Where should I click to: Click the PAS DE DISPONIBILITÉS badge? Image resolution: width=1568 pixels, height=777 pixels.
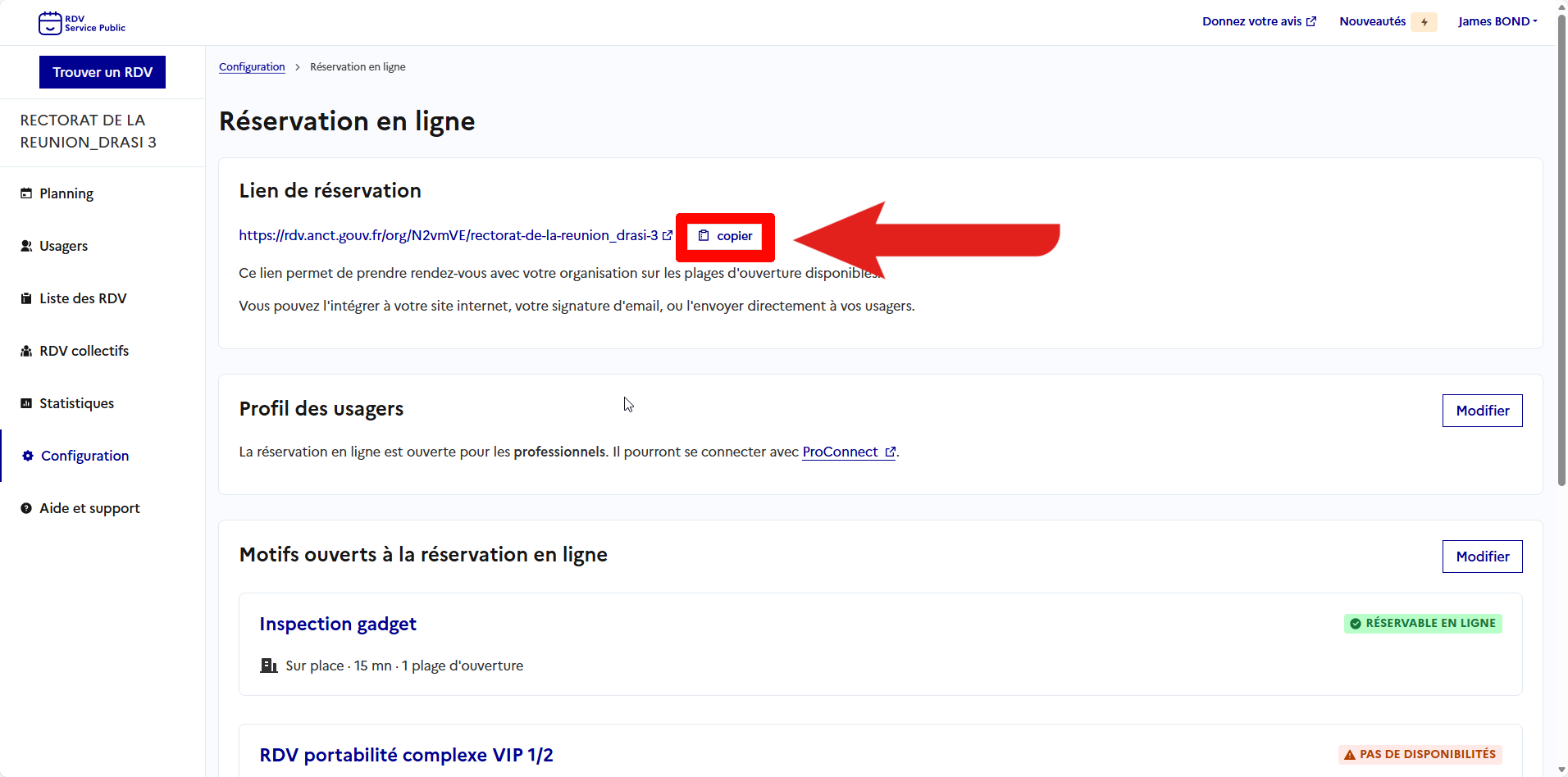click(1420, 754)
